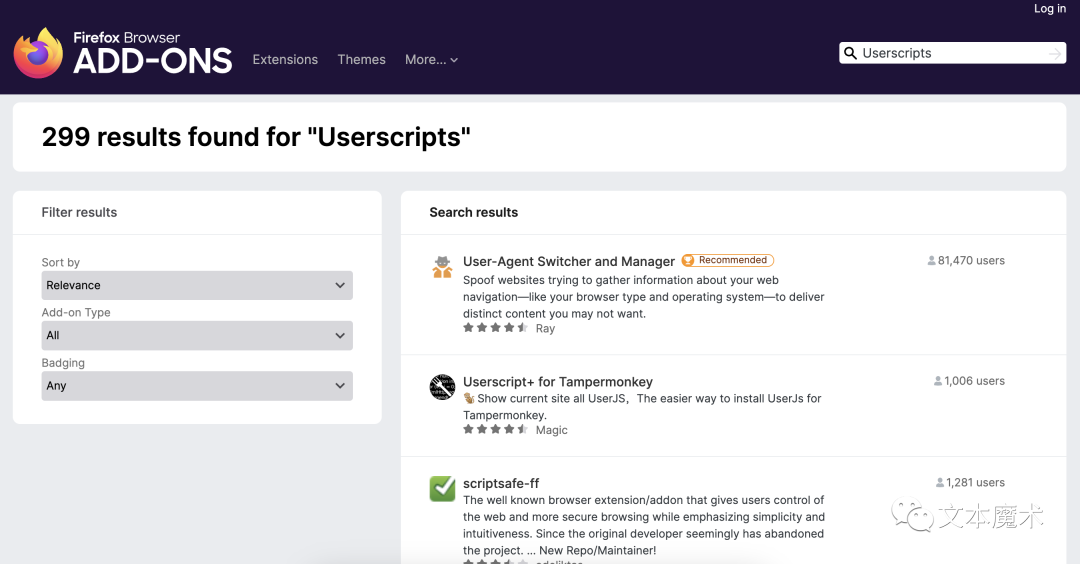
Task: Open User-Agent Switcher and Manager add-on
Action: [x=568, y=262]
